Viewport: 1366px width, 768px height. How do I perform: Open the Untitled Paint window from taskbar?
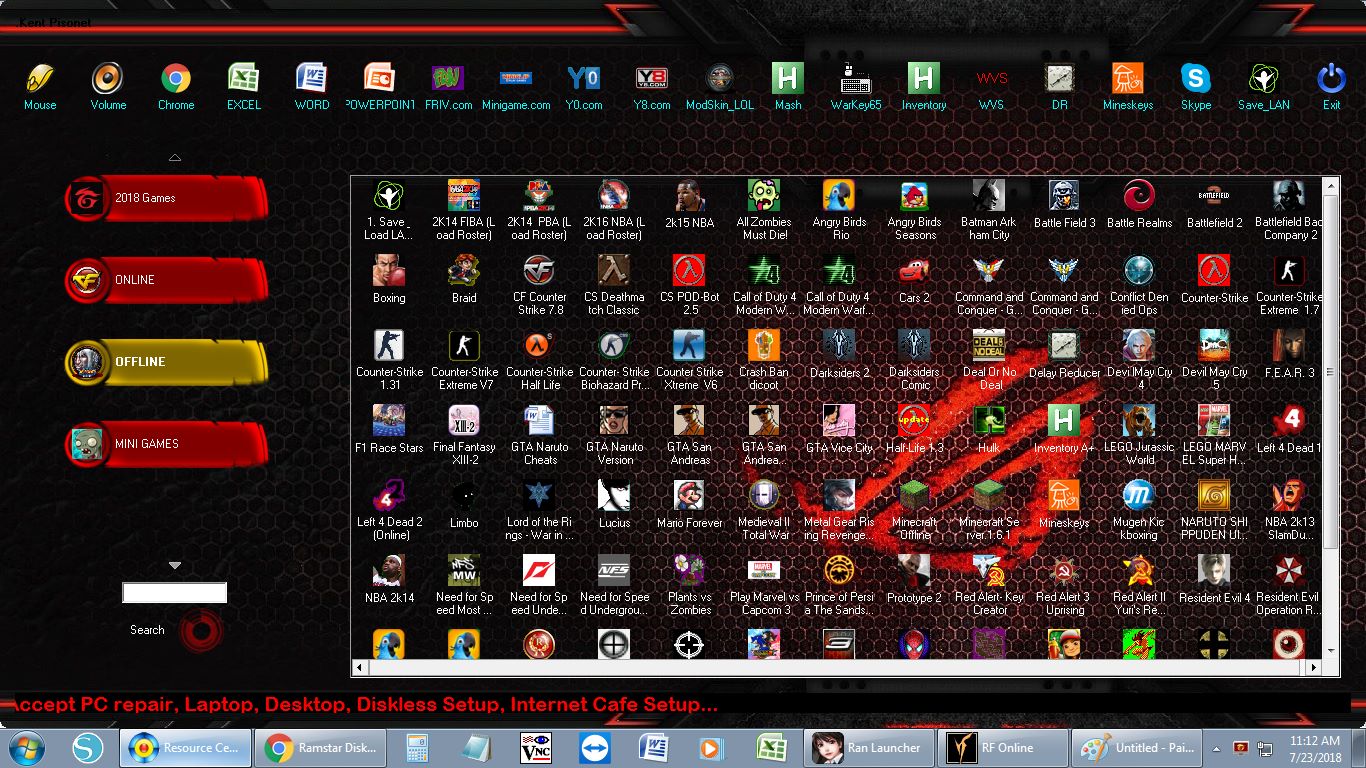point(1136,748)
